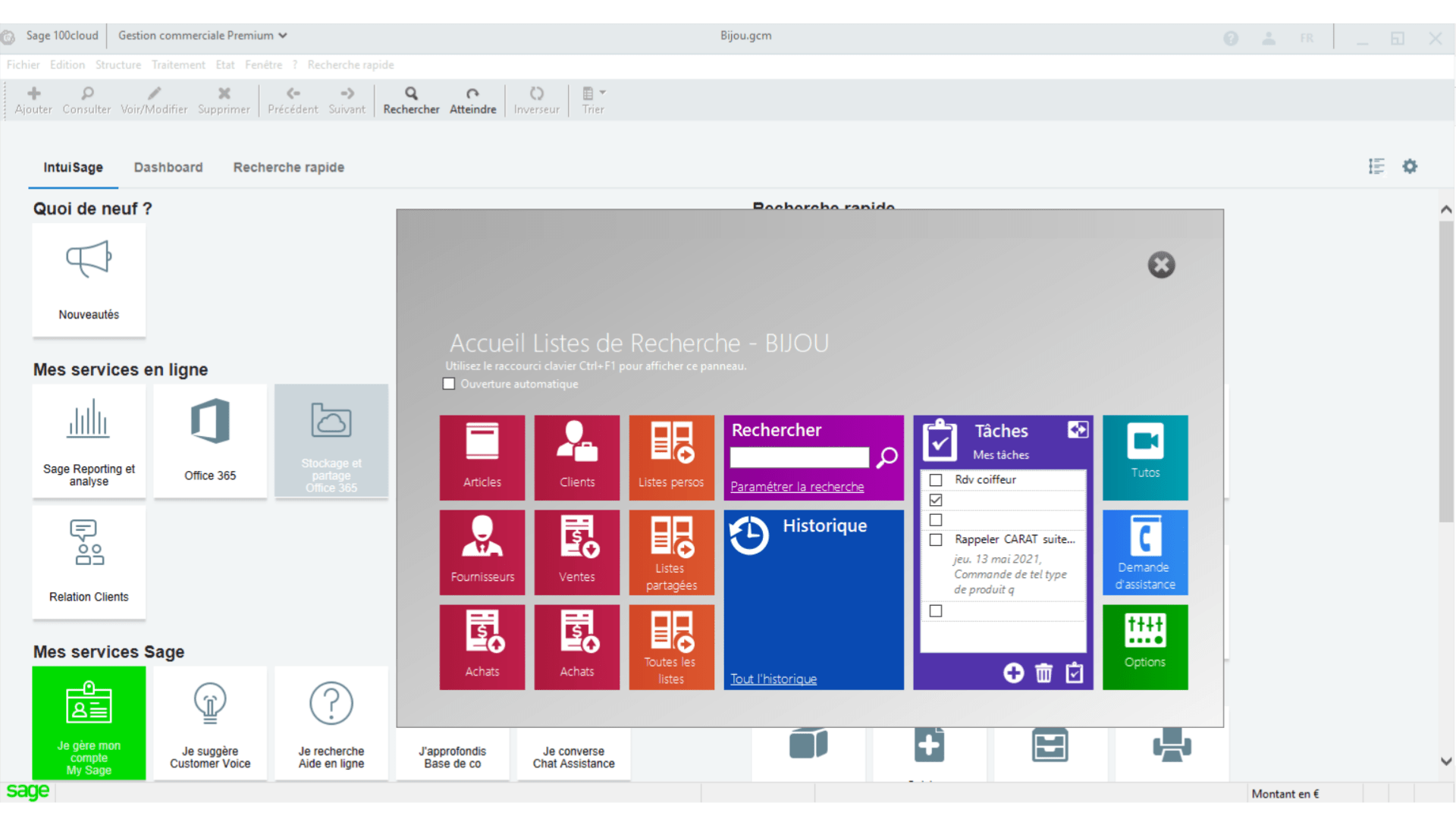
Task: Delete task using the trash icon
Action: coord(1044,673)
